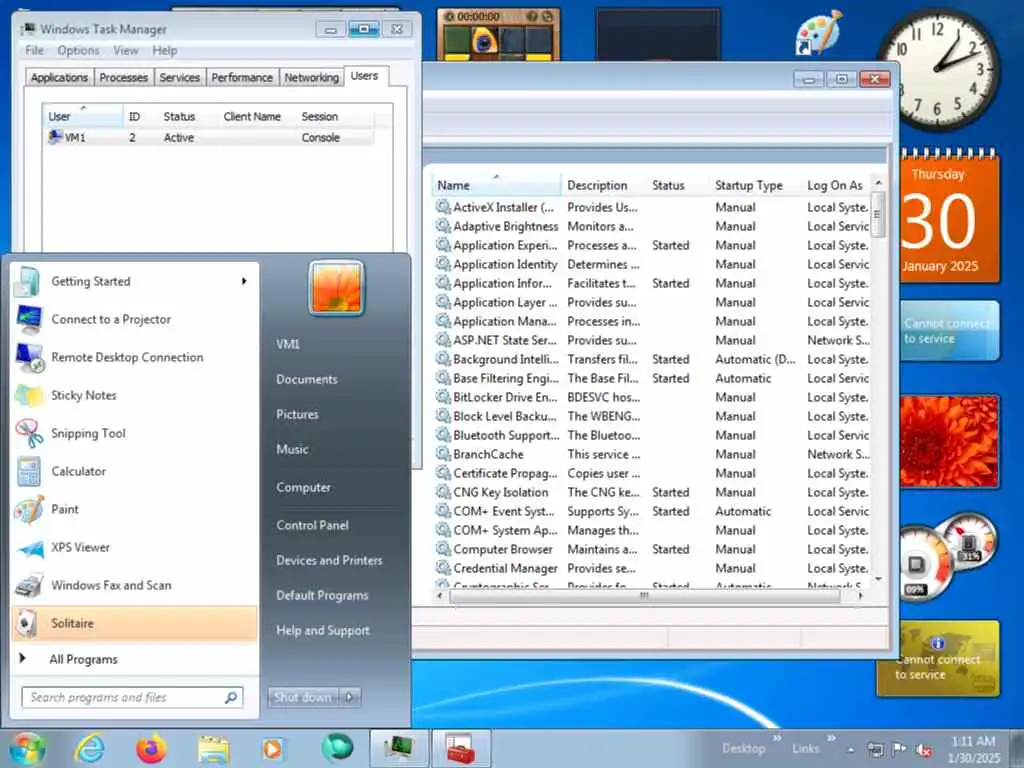Click the Search programs and files box
Image resolution: width=1024 pixels, height=768 pixels.
(133, 697)
